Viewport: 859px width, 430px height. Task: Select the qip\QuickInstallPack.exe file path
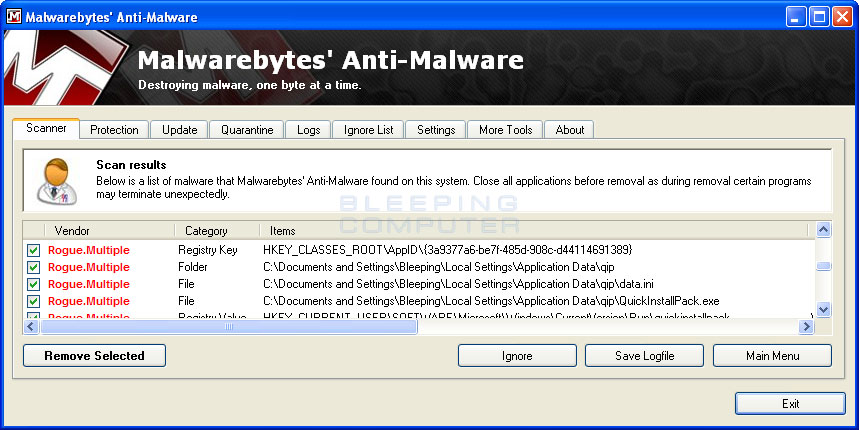[x=491, y=301]
